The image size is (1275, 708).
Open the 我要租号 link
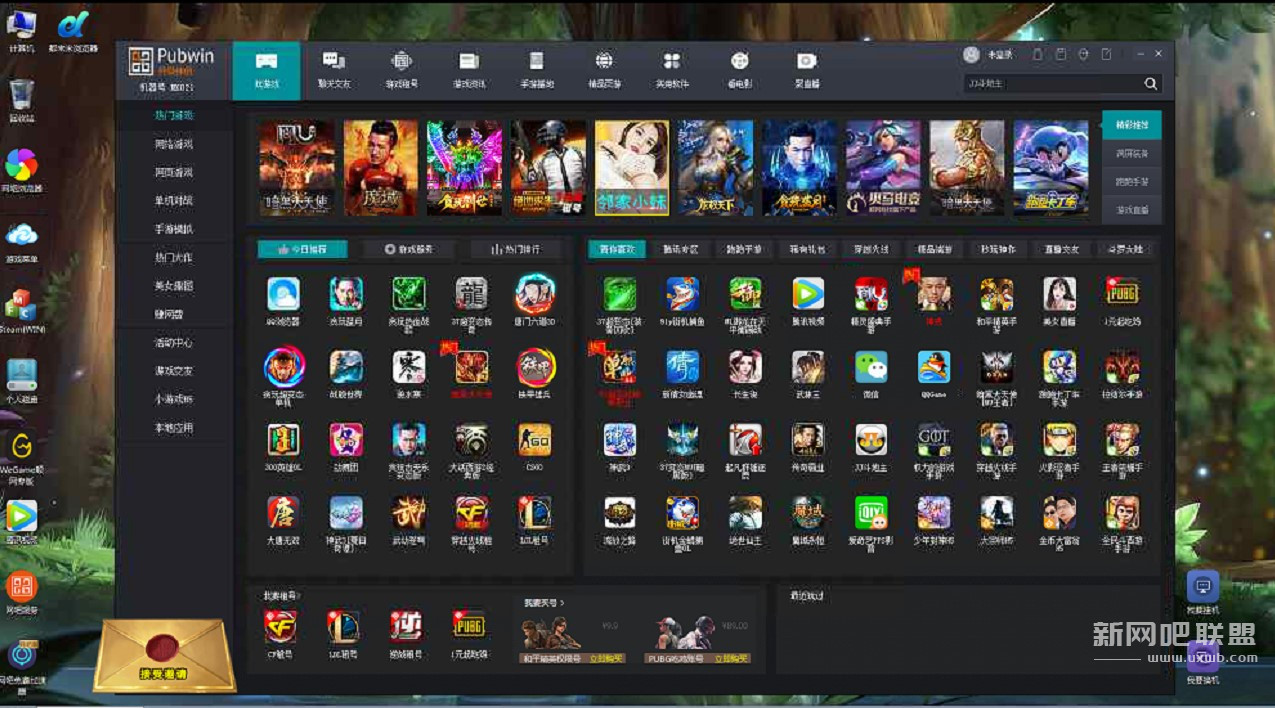(x=282, y=596)
